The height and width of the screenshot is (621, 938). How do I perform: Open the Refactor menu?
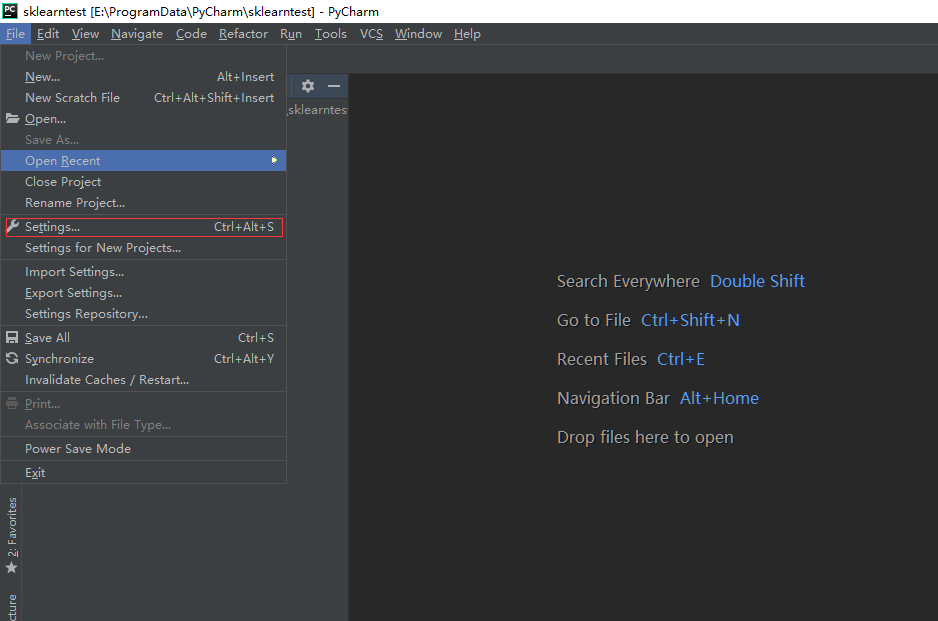point(243,34)
